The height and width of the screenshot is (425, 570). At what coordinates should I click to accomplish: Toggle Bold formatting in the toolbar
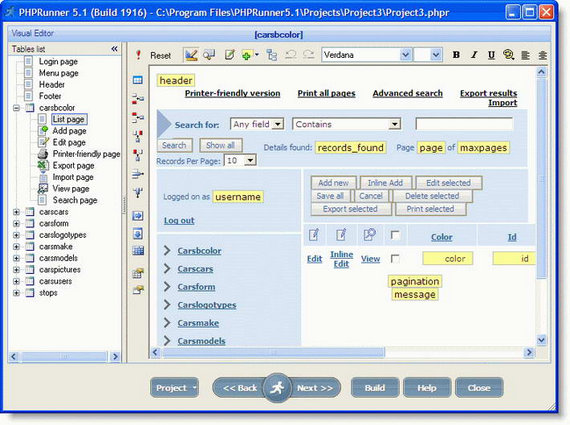click(456, 55)
